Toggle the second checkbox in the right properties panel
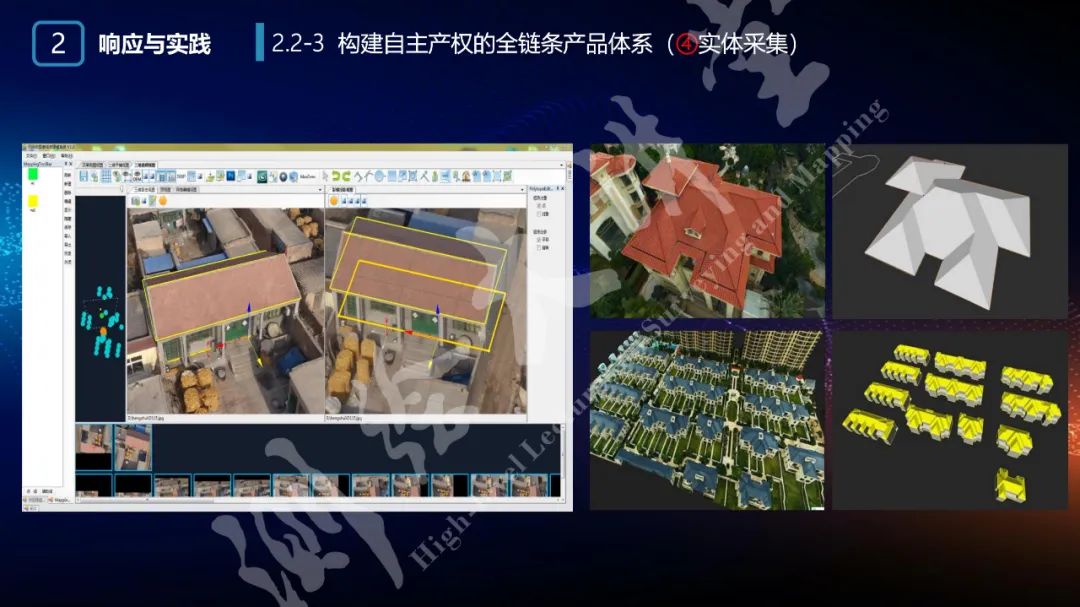This screenshot has height=607, width=1080. 541,215
